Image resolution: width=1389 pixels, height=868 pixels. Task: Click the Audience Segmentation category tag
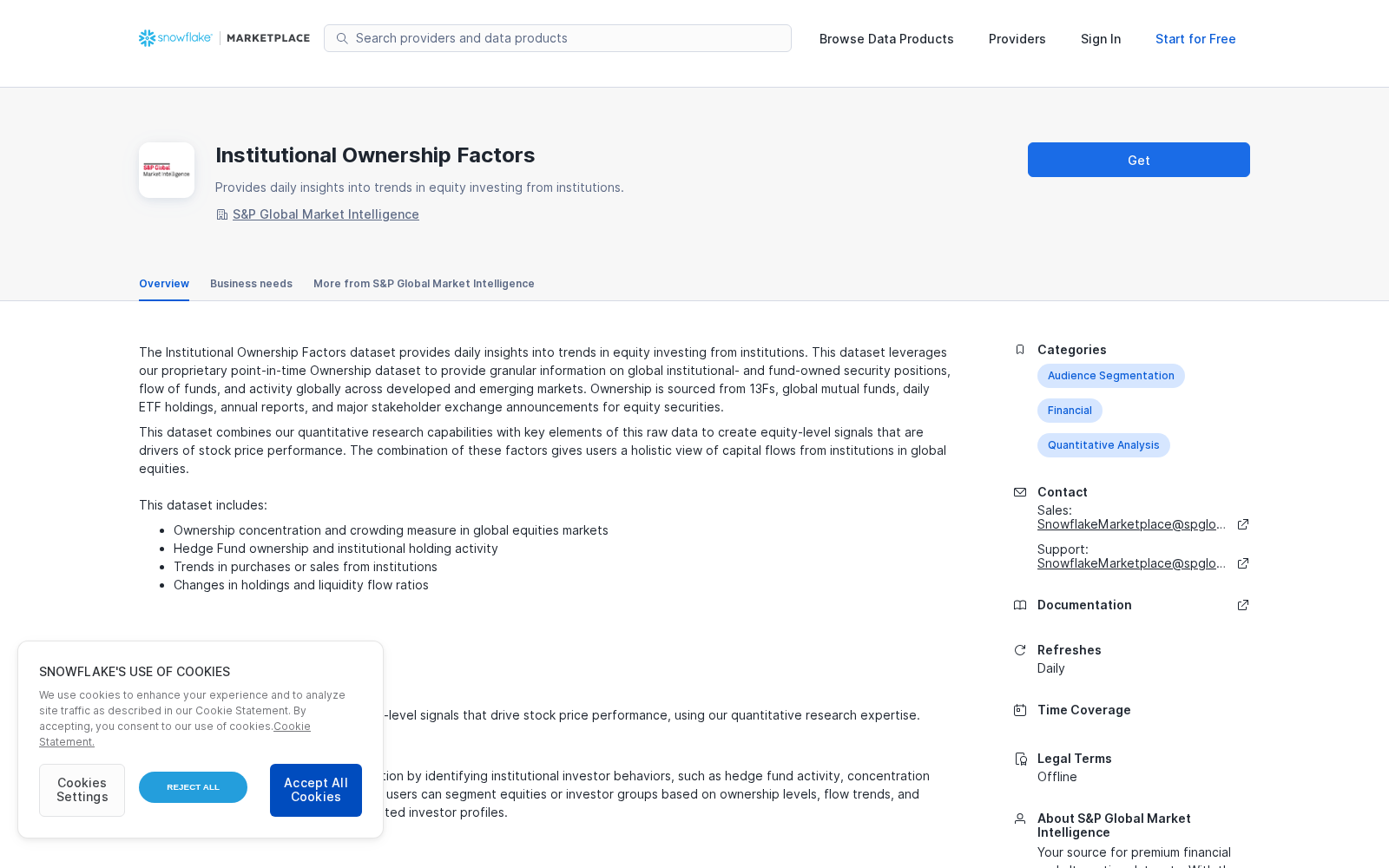1111,376
